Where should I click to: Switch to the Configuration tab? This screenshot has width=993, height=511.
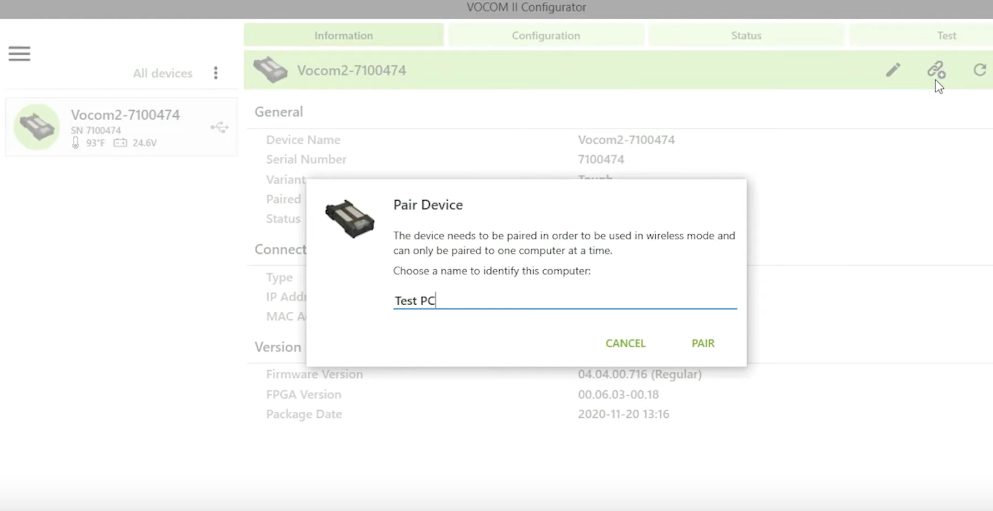tap(546, 35)
